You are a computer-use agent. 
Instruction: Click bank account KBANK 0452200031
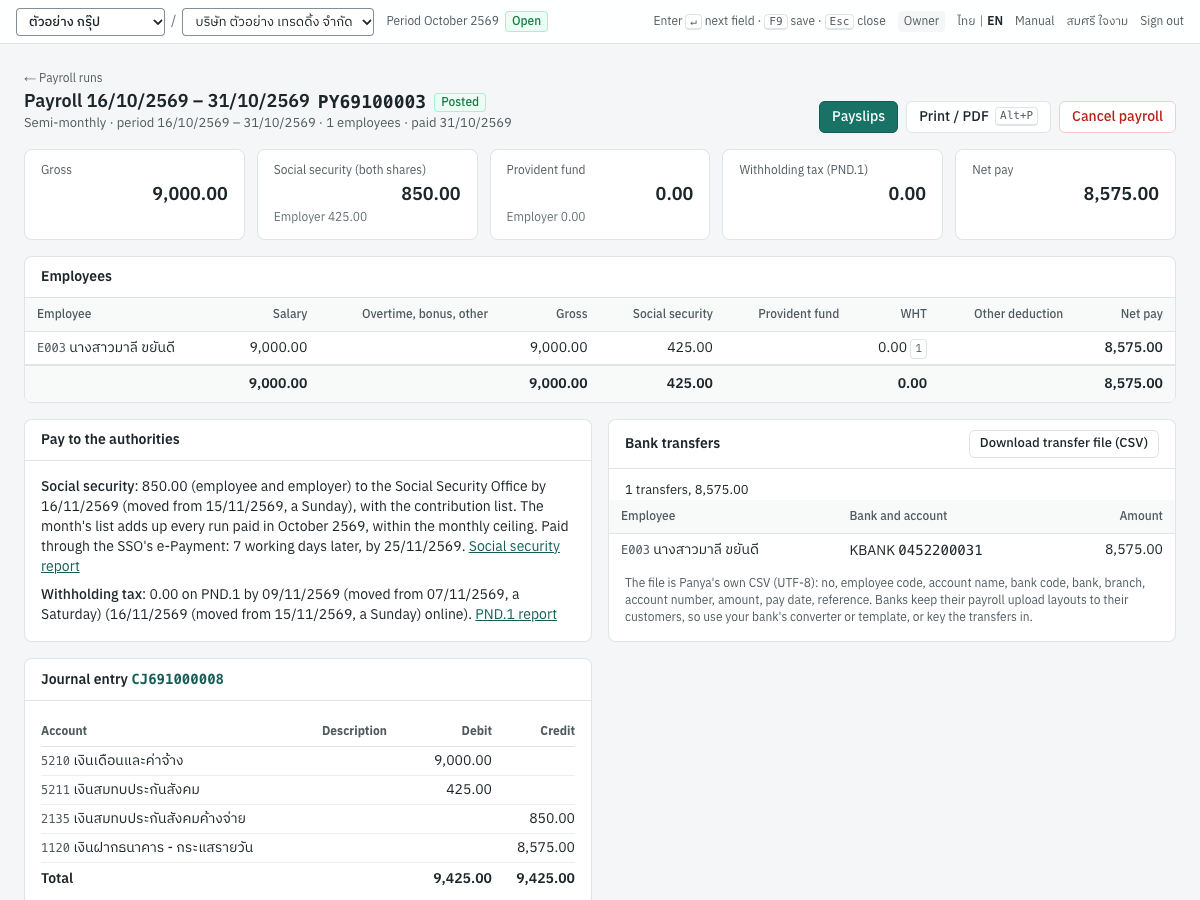(x=916, y=550)
